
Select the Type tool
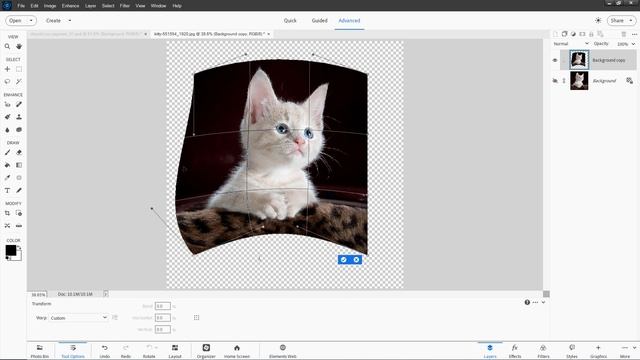tap(7, 190)
